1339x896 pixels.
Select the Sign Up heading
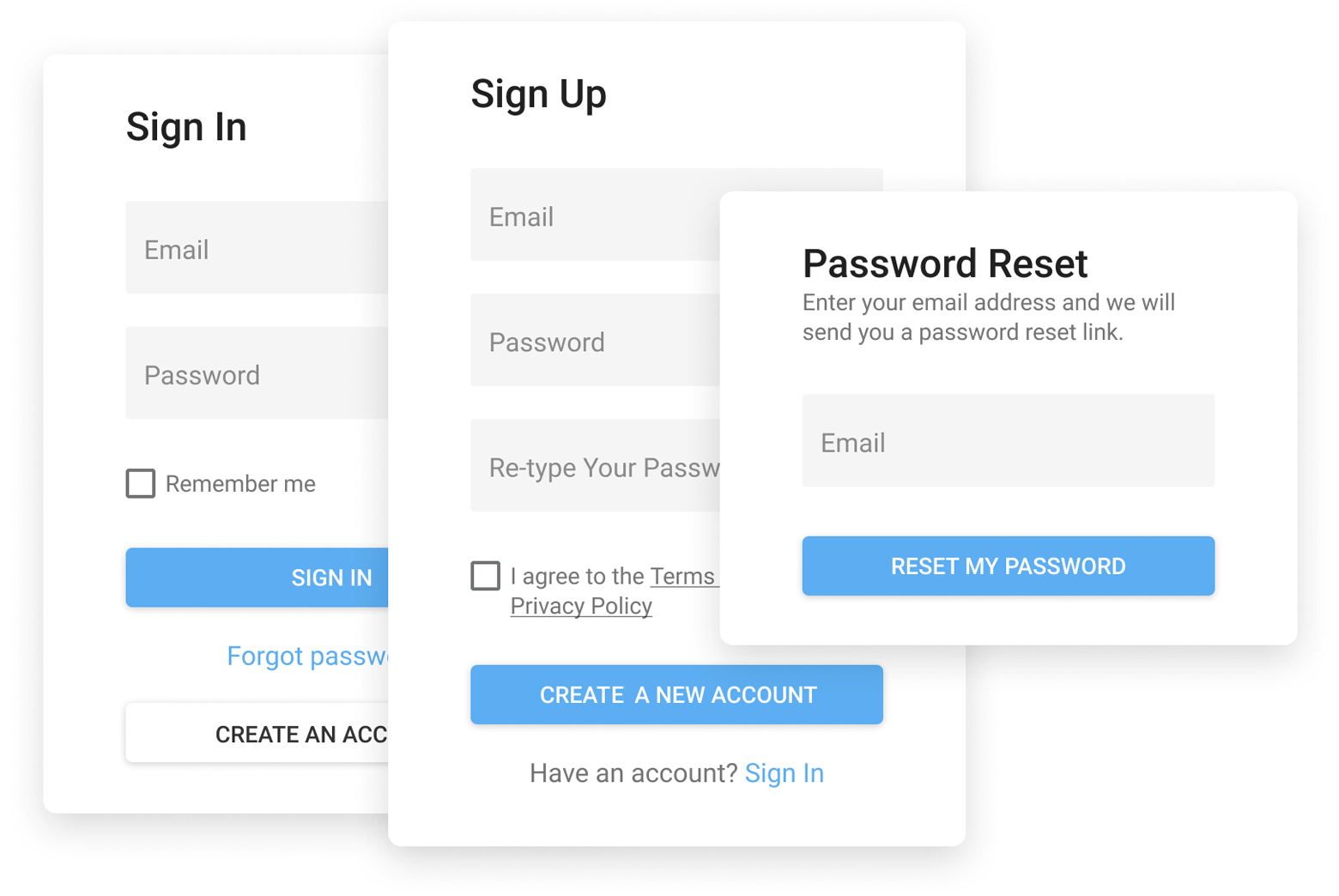[539, 94]
